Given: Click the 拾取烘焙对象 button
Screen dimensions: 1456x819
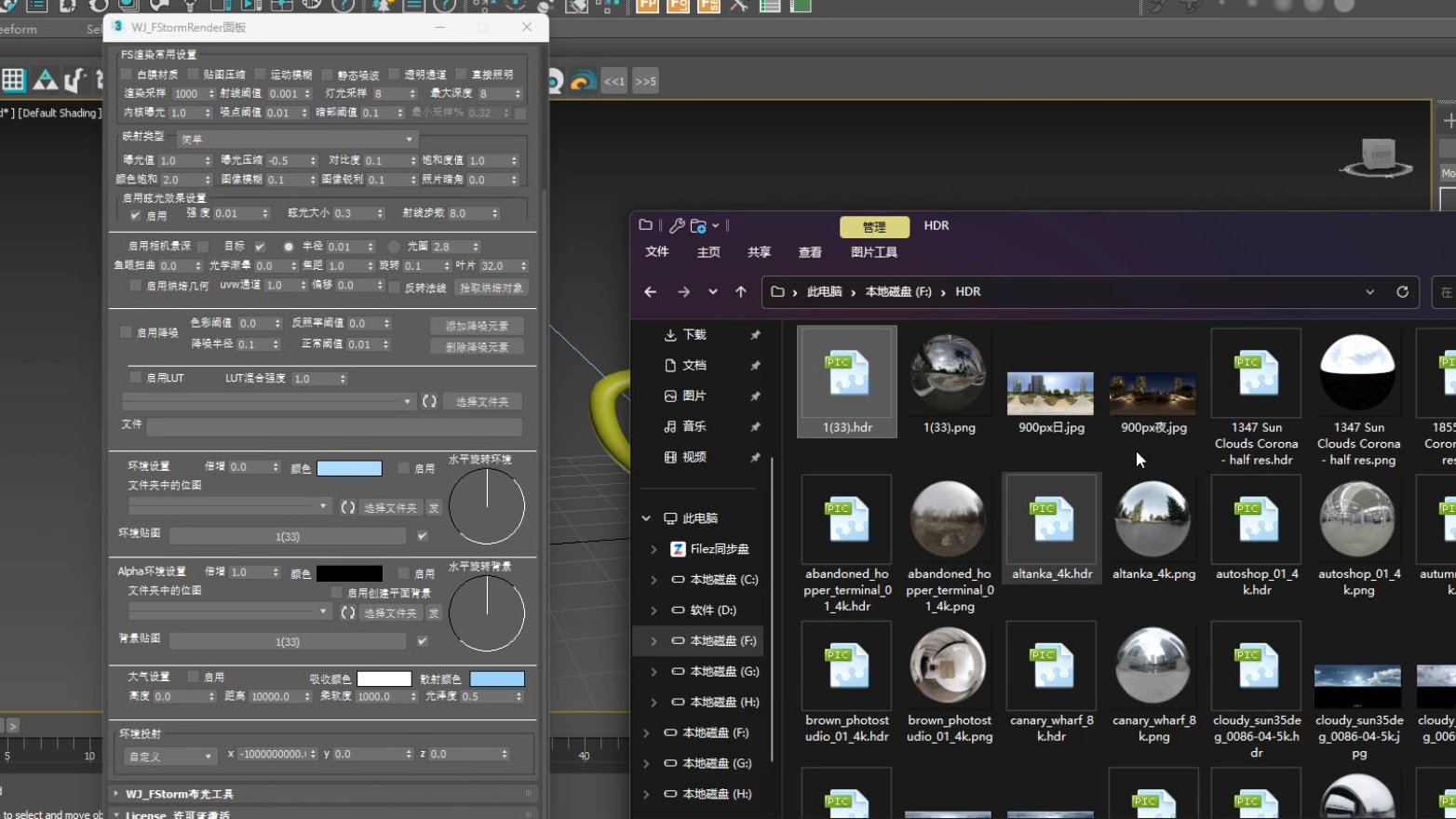Looking at the screenshot, I should [492, 288].
